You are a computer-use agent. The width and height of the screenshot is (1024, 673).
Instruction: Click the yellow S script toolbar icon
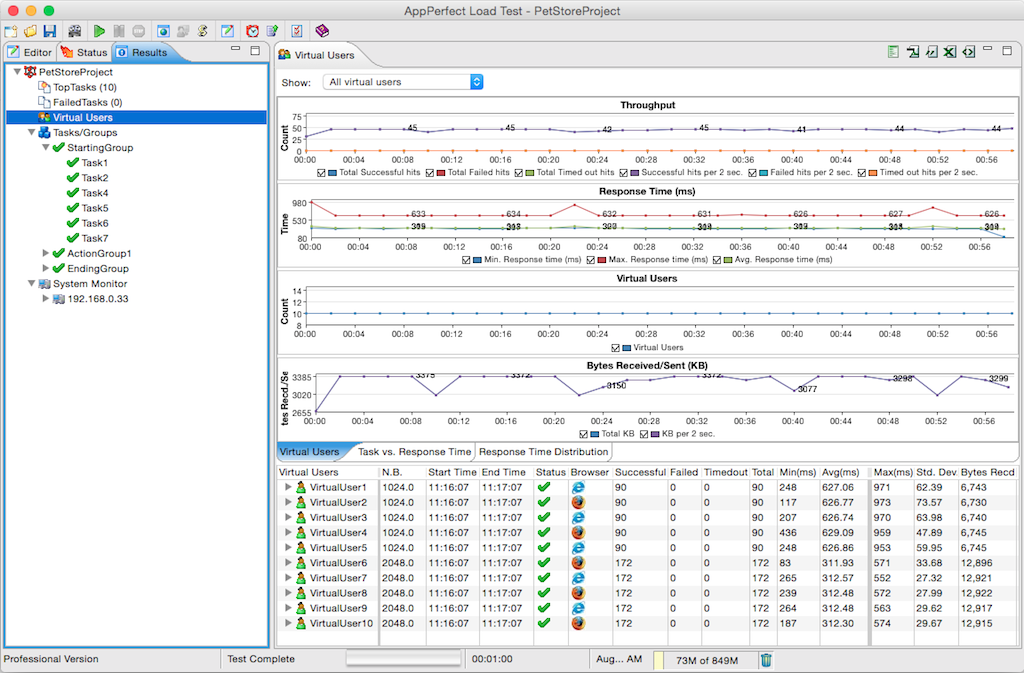202,31
